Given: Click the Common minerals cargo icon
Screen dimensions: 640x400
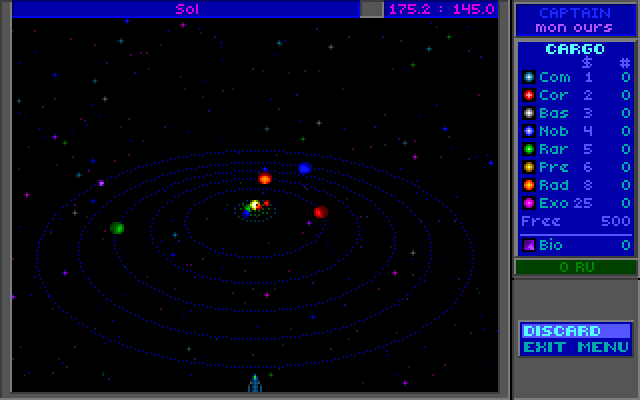Looking at the screenshot, I should [x=529, y=77].
